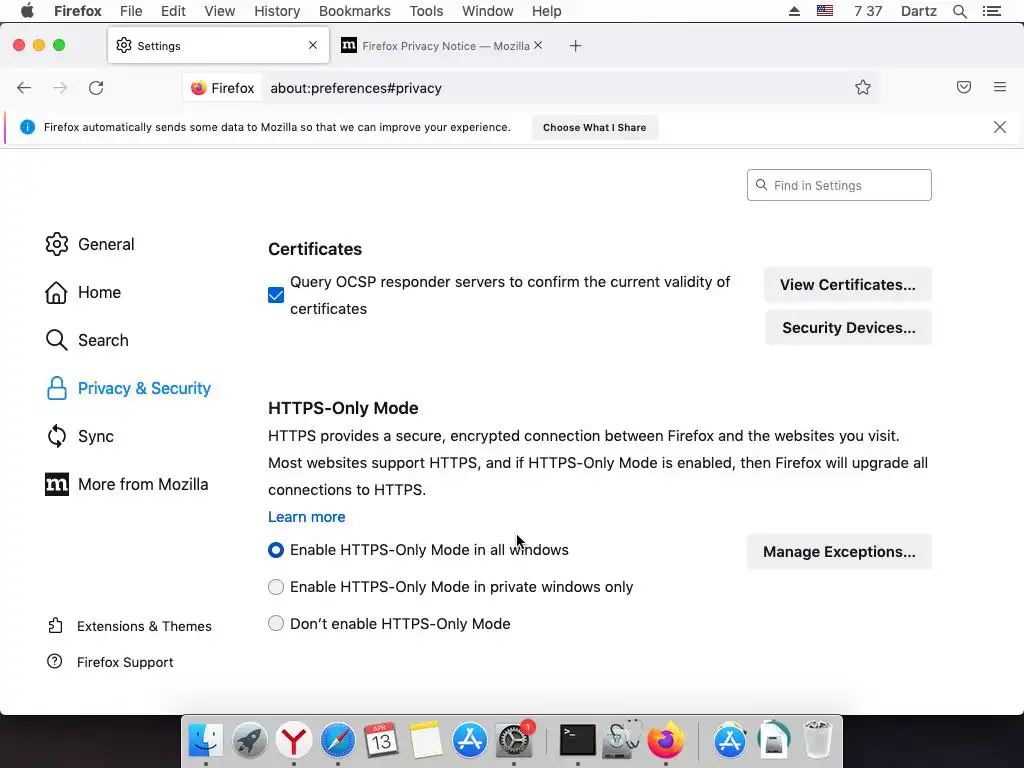Open Spotlight search in the menu bar

click(959, 11)
